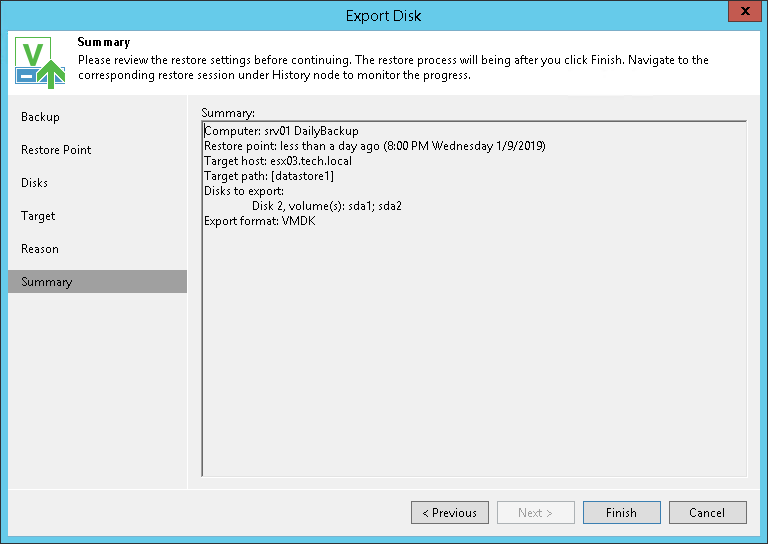Switch to the Disks step
The image size is (768, 544).
[34, 183]
